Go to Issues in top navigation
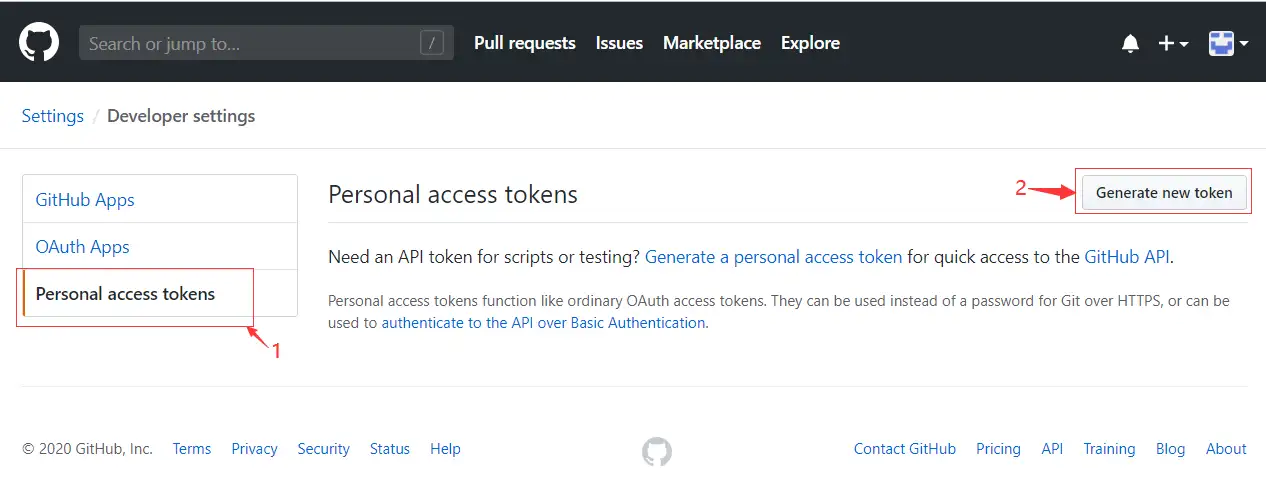Screen dimensions: 1266x484 (619, 43)
